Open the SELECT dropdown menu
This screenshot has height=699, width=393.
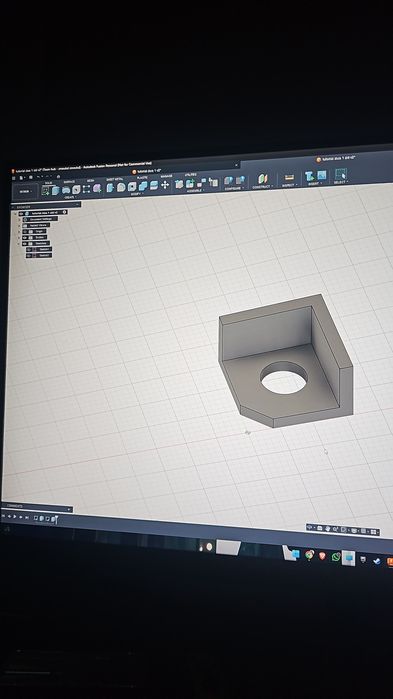pyautogui.click(x=340, y=182)
